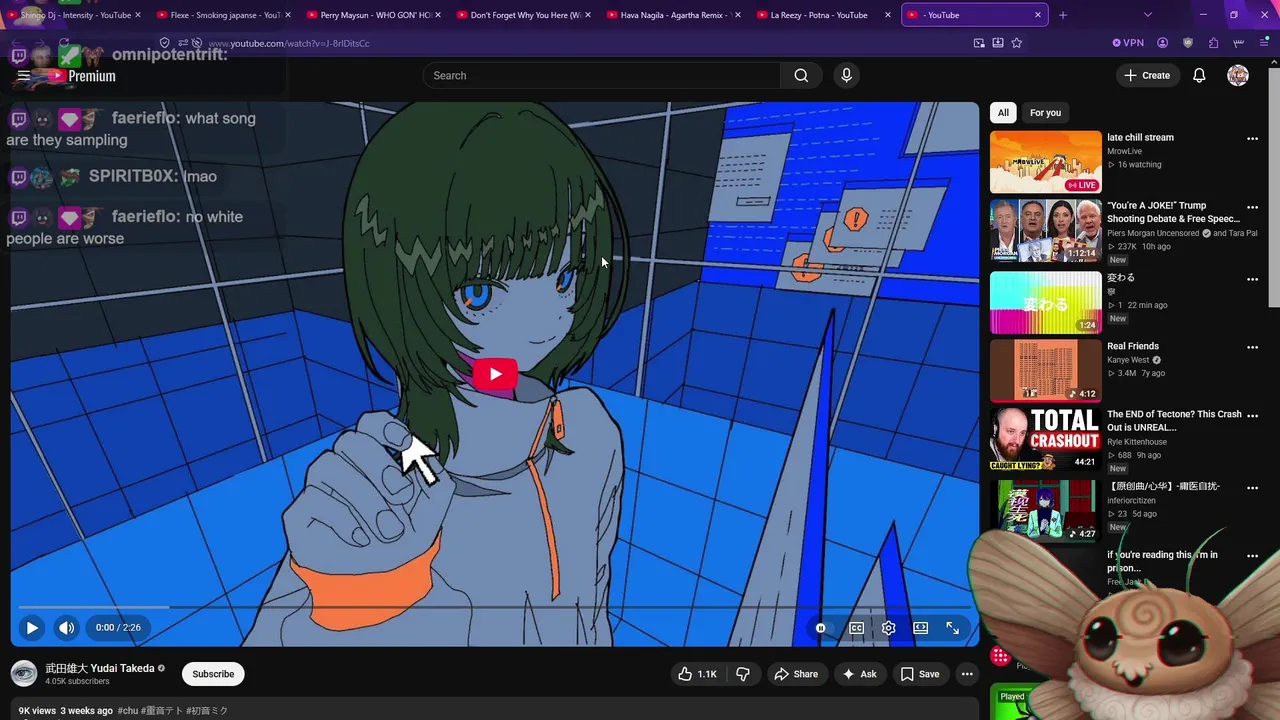1280x720 pixels.
Task: Open options for Piers Morgan video
Action: 1252,207
